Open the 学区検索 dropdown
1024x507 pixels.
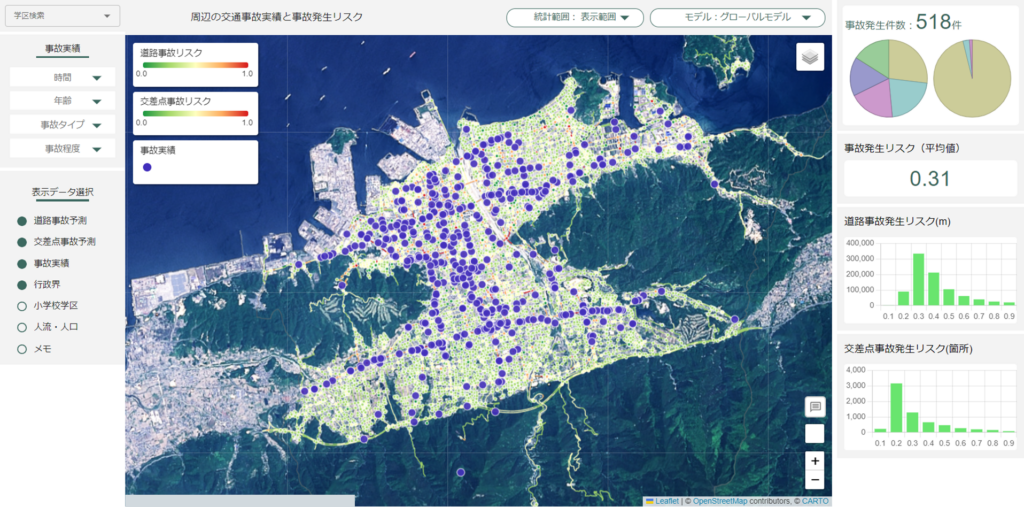[x=63, y=15]
